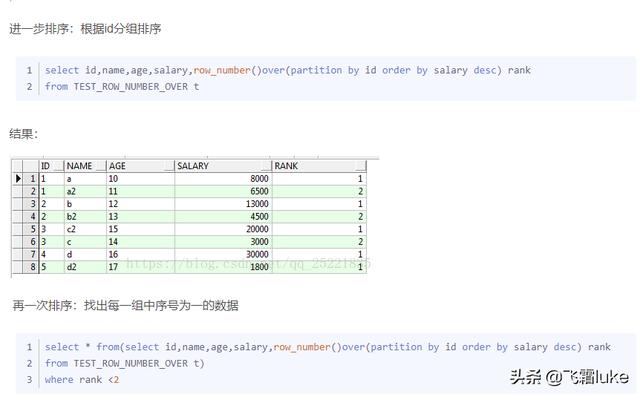Click the 结果： label above the table

coord(24,134)
